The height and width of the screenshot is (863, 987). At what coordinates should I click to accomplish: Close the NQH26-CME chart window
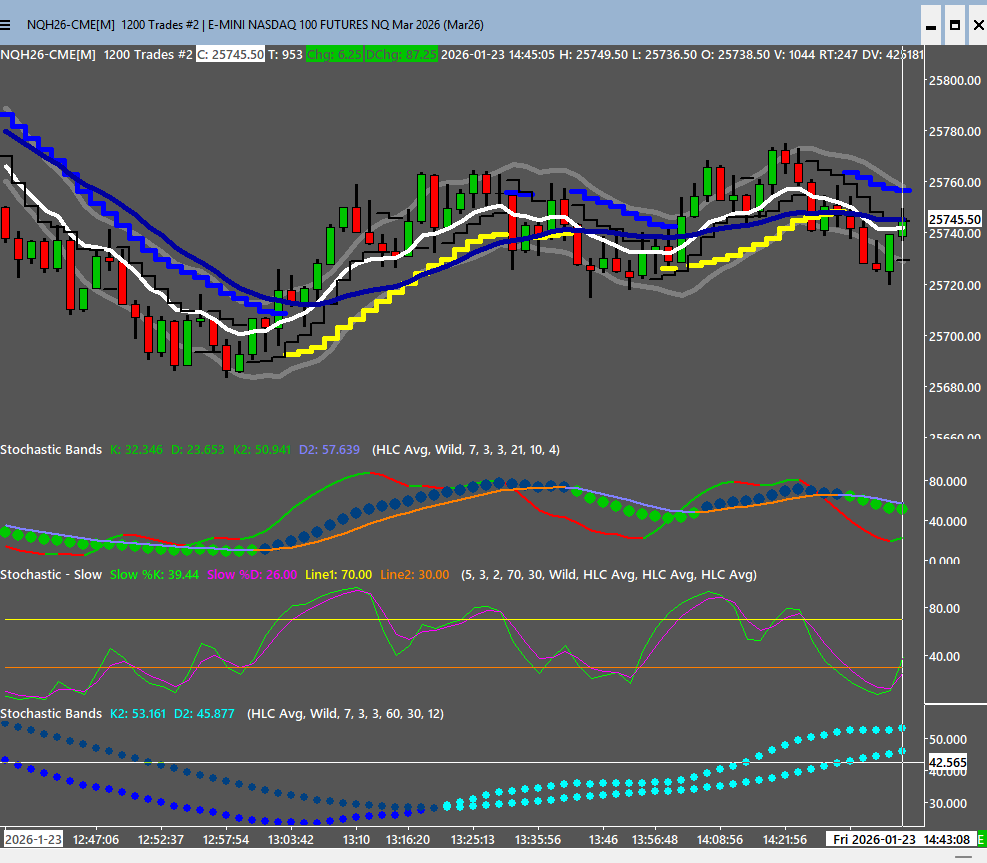click(976, 24)
